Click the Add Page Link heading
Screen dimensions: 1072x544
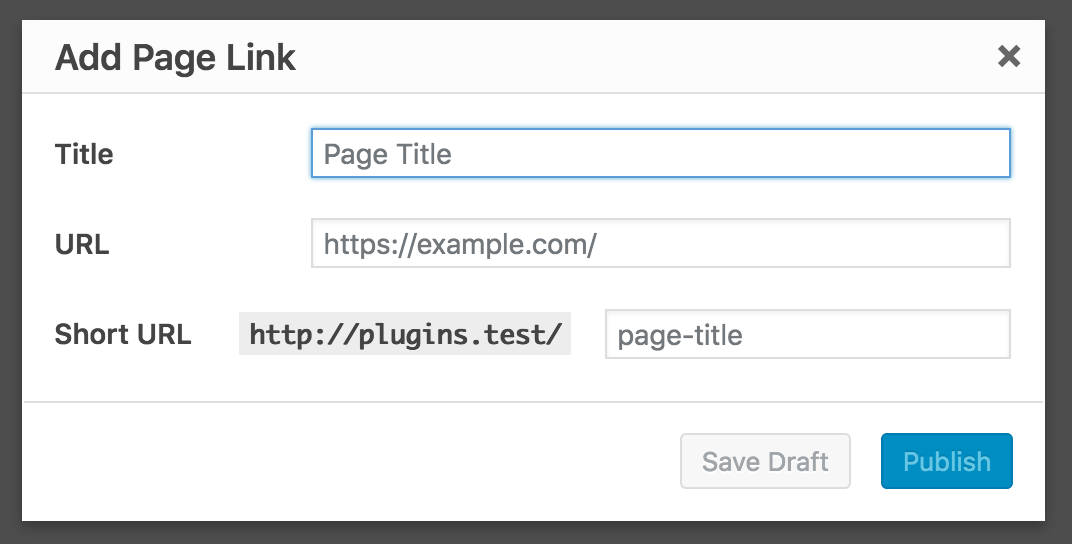(x=175, y=57)
